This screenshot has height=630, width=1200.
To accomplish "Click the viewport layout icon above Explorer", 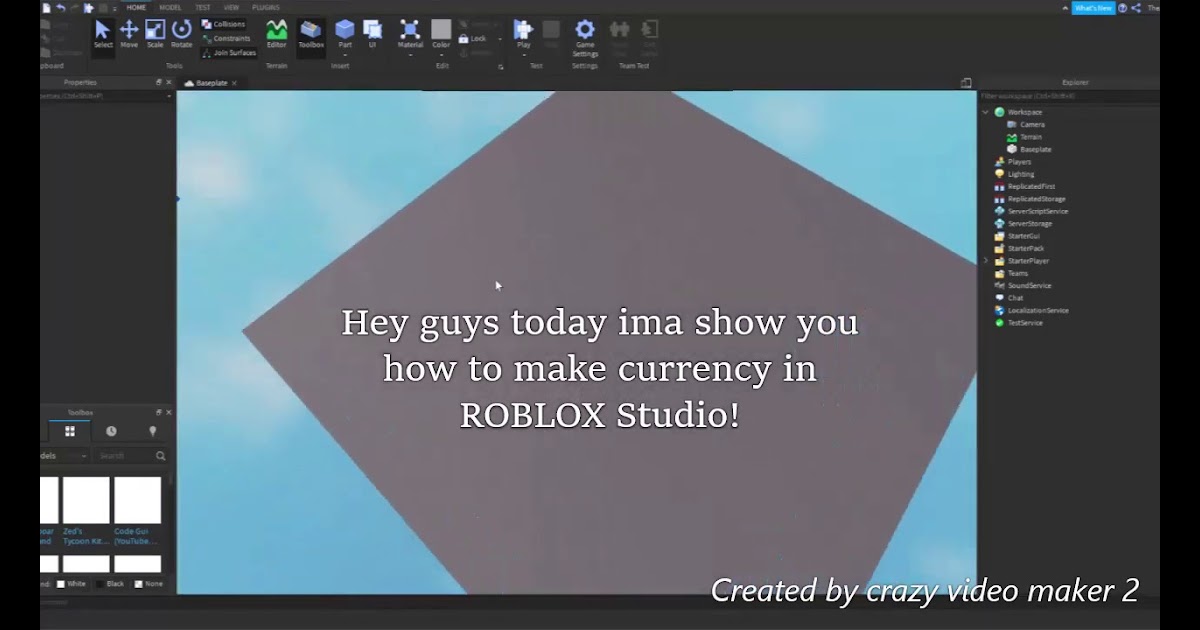I will pos(966,83).
